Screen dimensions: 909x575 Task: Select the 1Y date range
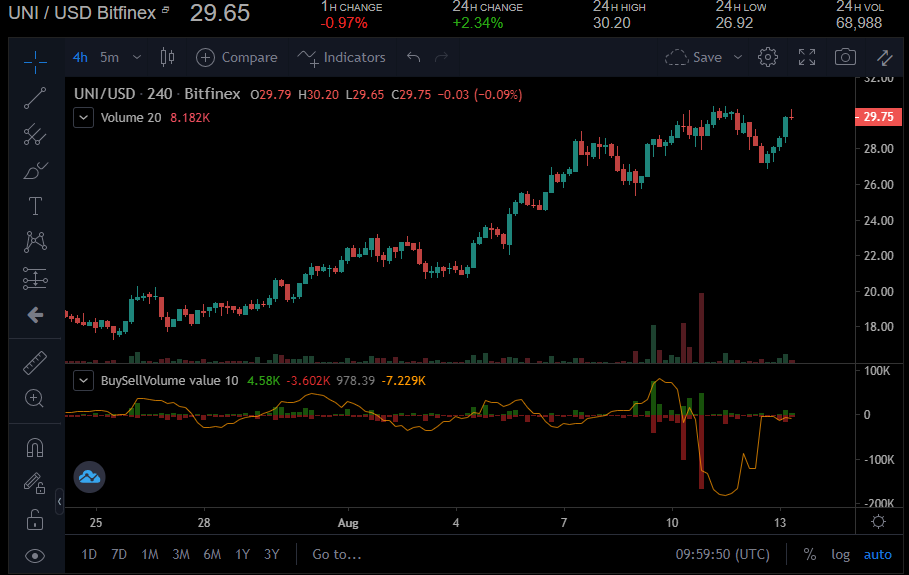[242, 555]
